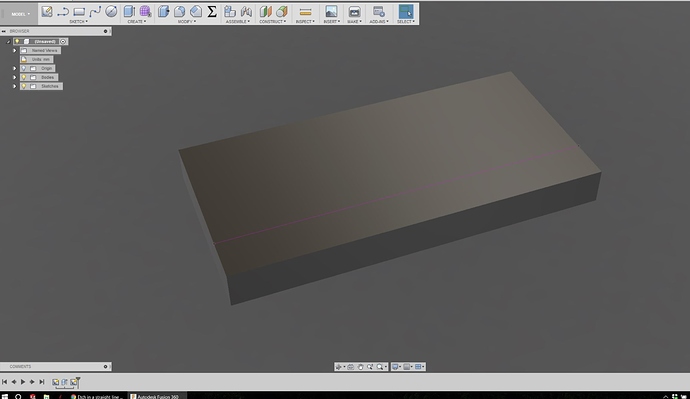Viewport: 690px width, 399px height.
Task: Open the SKETCH dropdown menu
Action: (78, 22)
